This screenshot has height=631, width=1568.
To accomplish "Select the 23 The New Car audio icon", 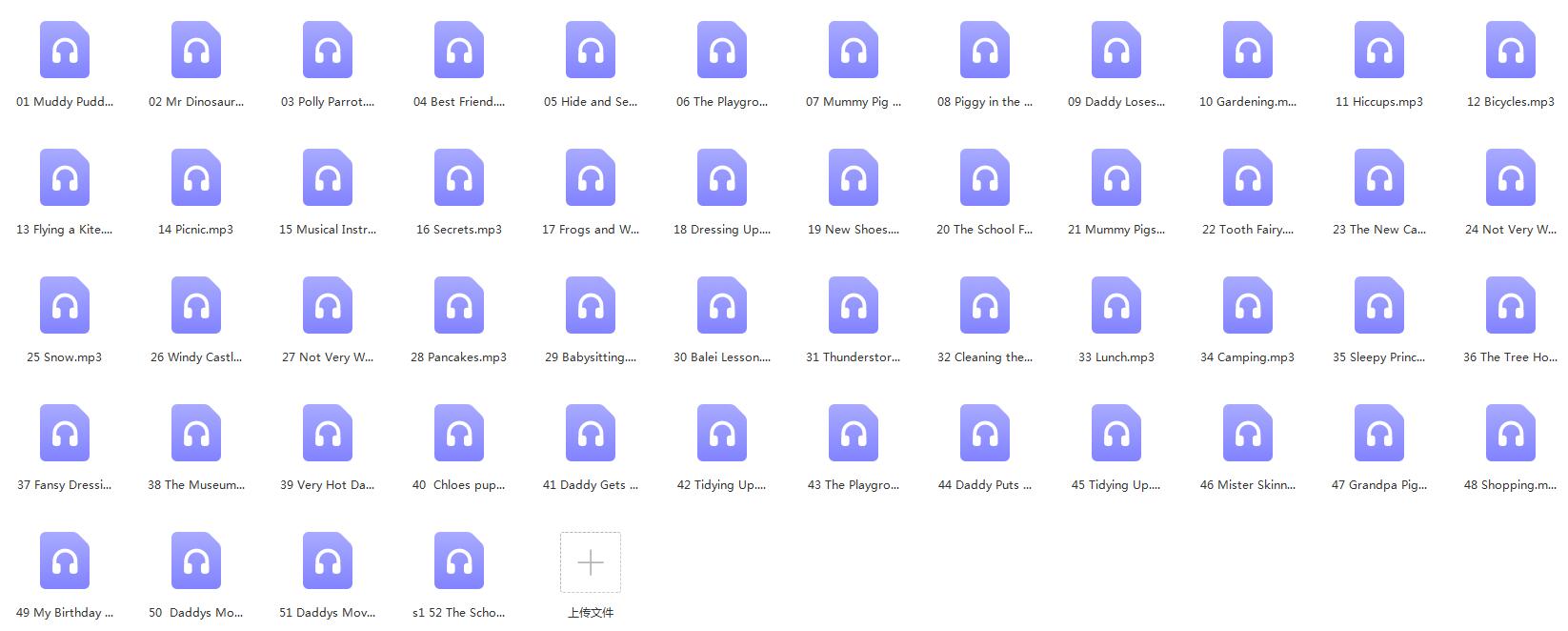I will coord(1379,177).
